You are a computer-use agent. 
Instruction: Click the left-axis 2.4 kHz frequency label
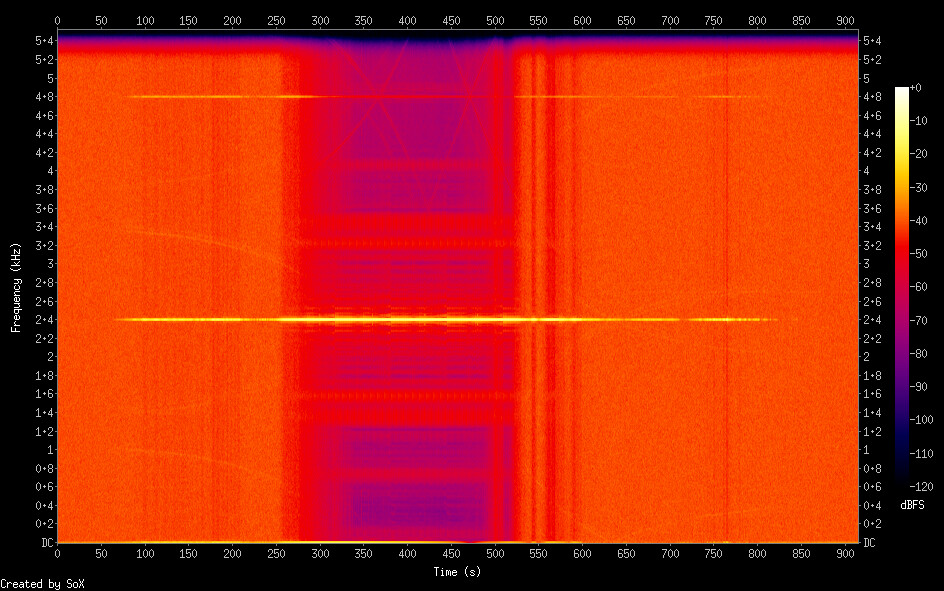pos(45,320)
